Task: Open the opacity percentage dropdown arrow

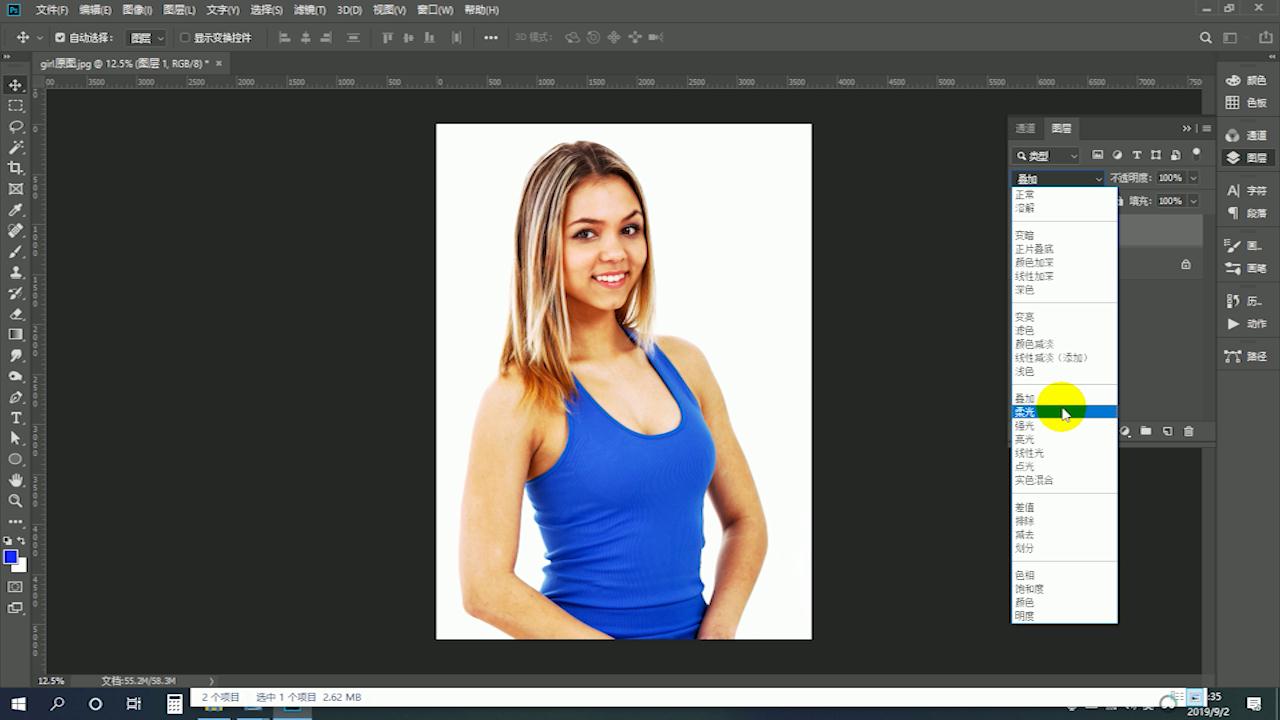Action: (1193, 178)
